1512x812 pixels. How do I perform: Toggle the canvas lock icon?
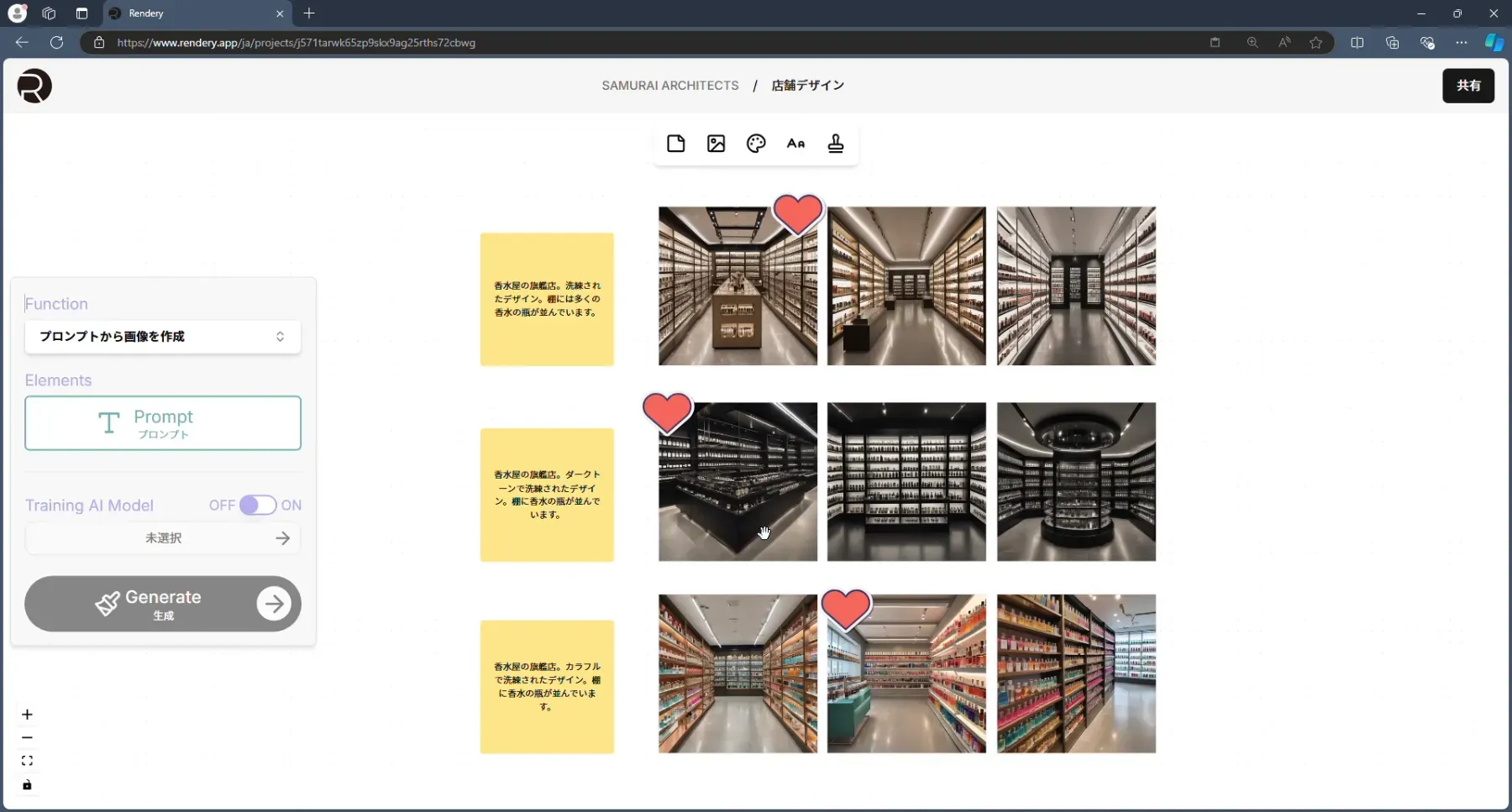tap(27, 785)
